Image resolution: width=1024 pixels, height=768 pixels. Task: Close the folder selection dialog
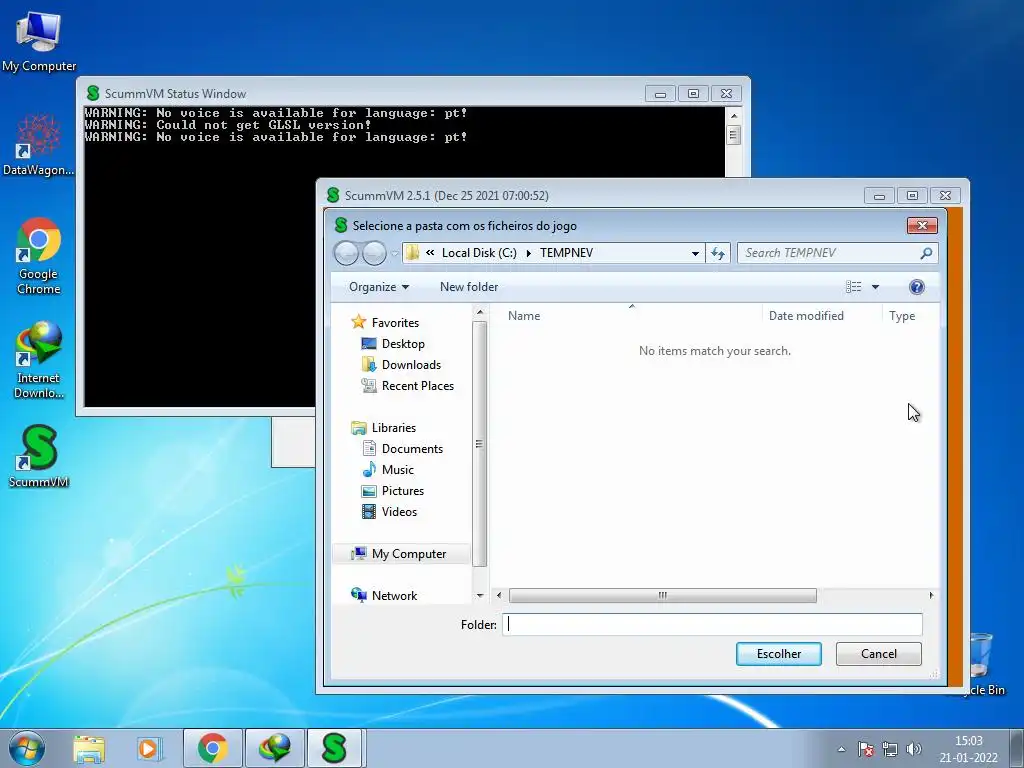click(x=922, y=225)
